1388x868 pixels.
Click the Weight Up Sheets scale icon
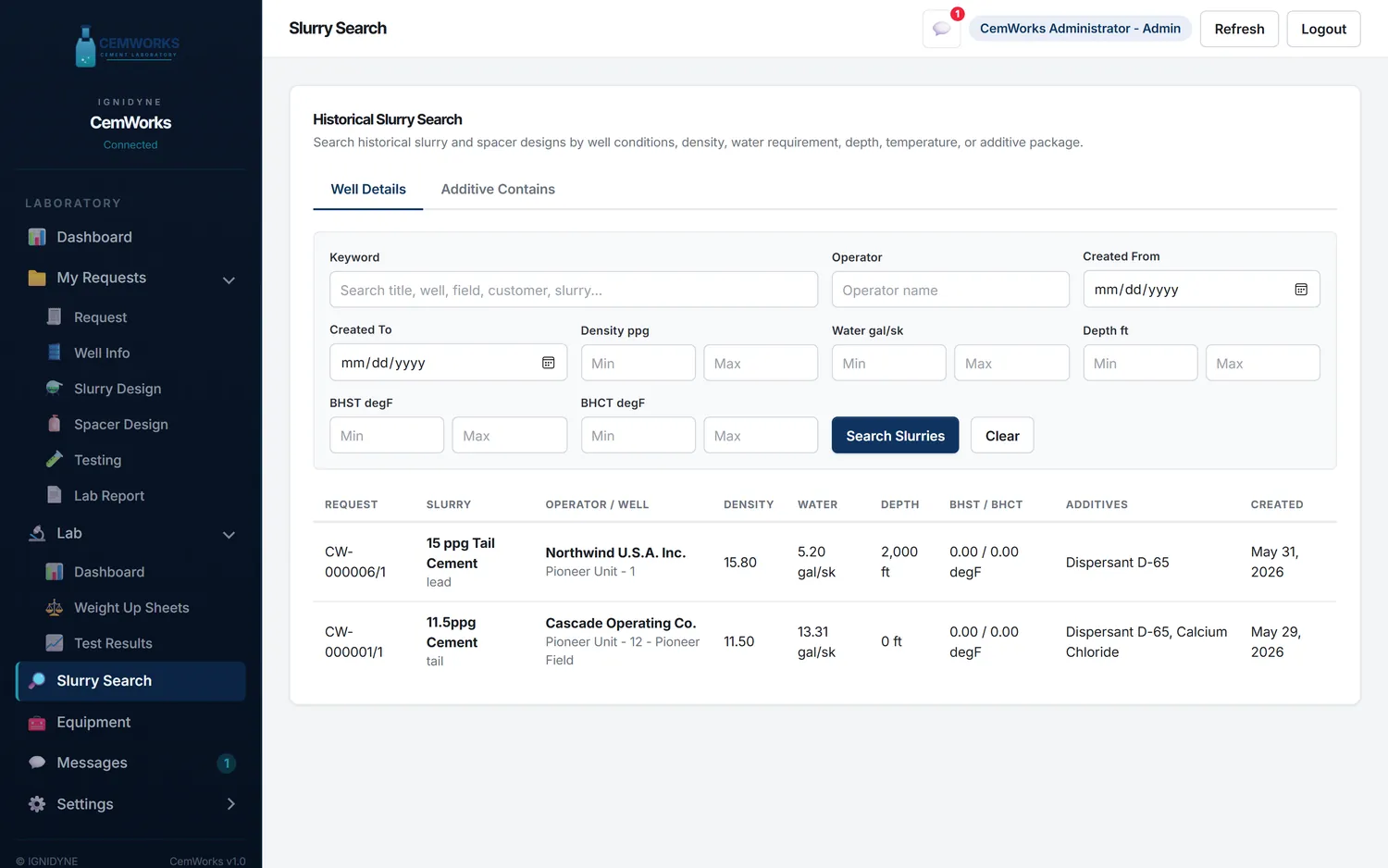click(x=55, y=607)
